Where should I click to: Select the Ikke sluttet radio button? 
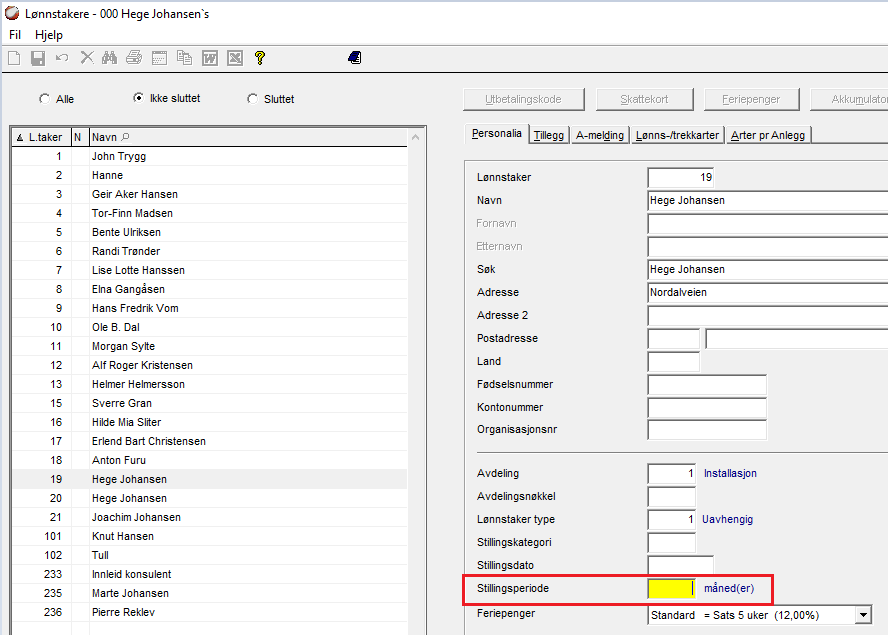pos(139,99)
